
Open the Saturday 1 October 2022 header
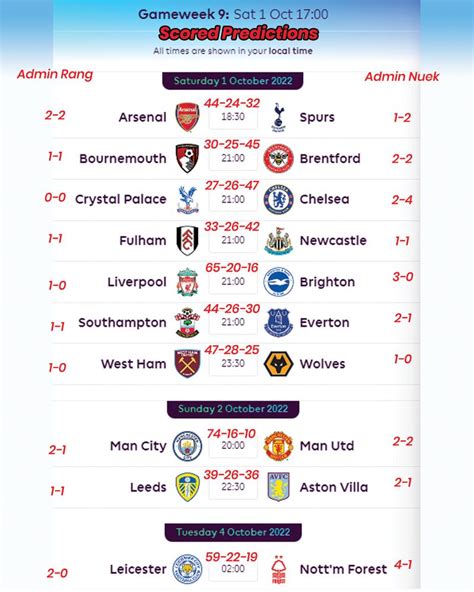(233, 81)
